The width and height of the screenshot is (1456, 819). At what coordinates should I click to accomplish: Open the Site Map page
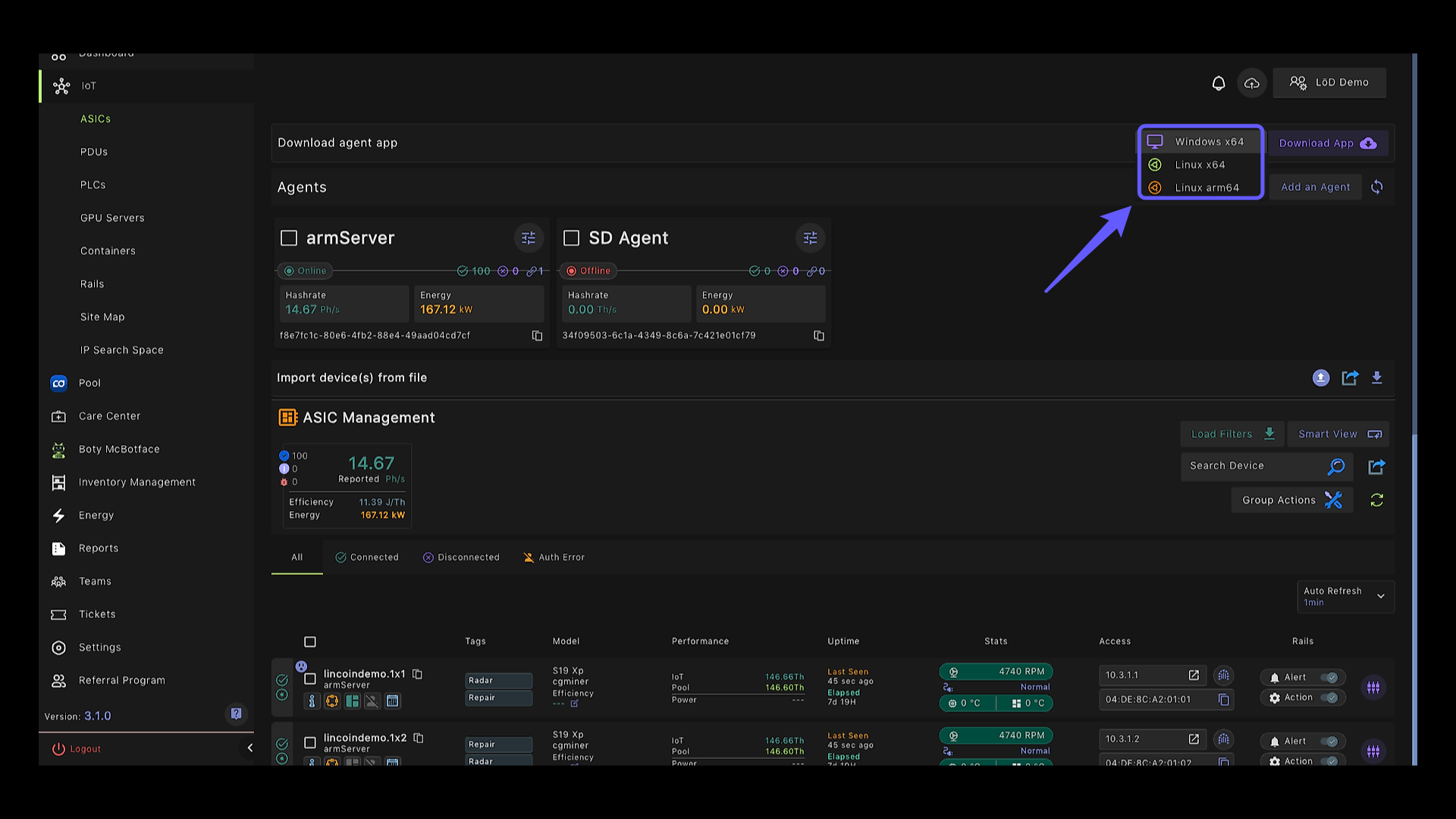coord(102,317)
